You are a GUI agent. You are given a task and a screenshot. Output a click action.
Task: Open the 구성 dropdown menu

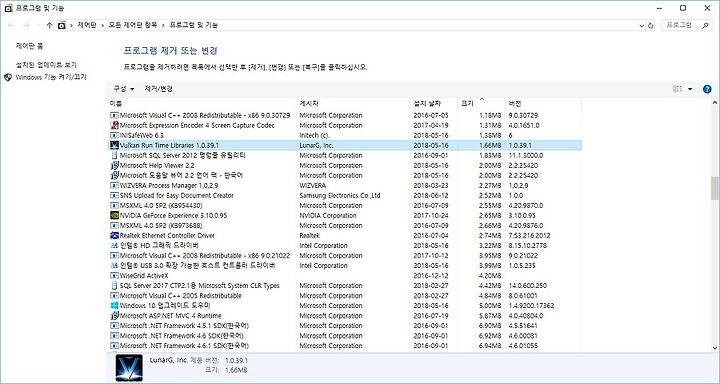pos(124,89)
